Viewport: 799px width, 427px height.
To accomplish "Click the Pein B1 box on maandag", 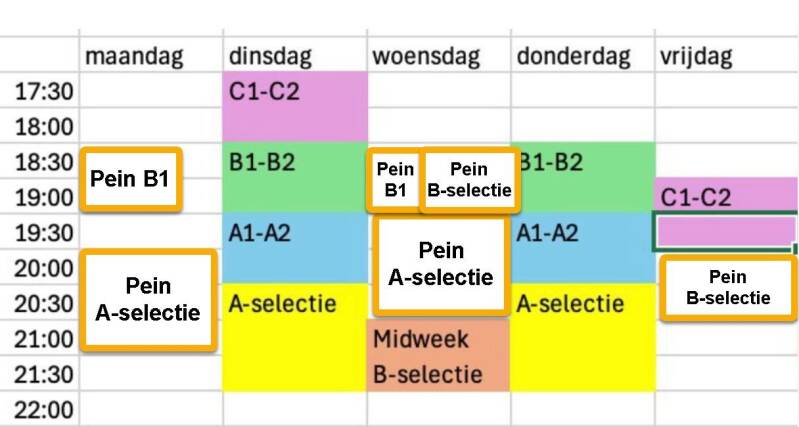I will click(x=131, y=179).
